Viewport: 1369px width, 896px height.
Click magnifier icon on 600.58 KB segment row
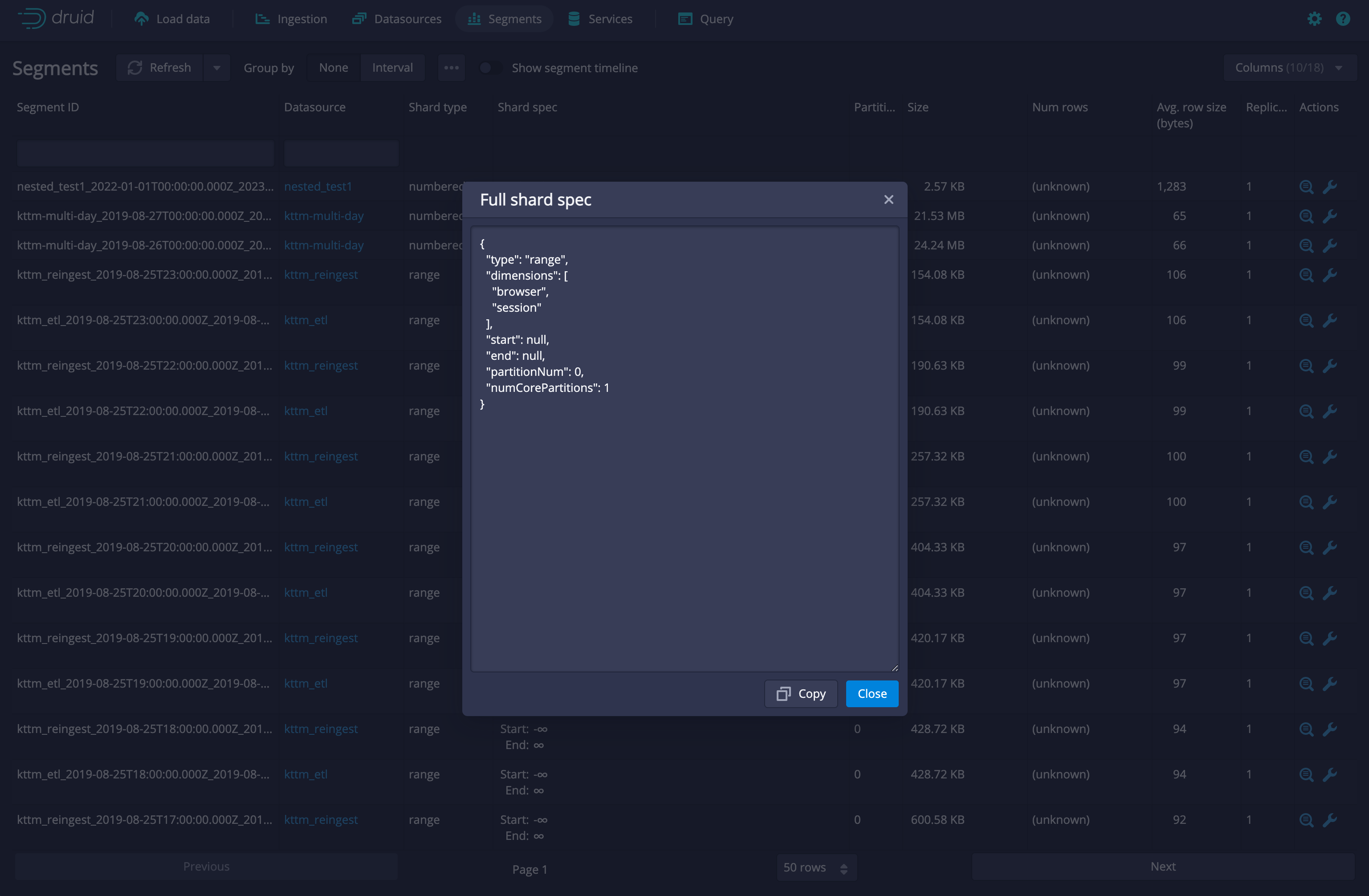[1306, 820]
